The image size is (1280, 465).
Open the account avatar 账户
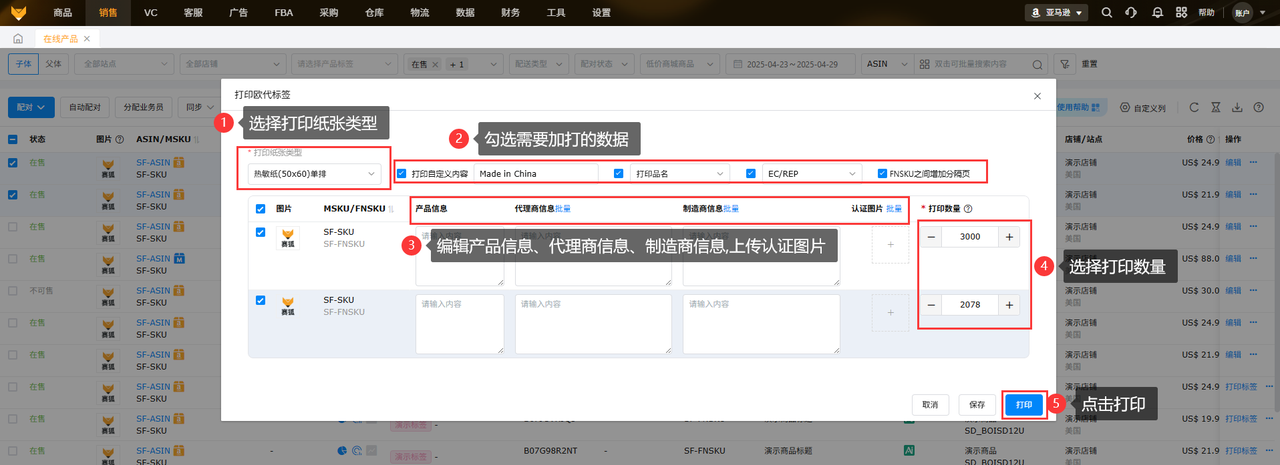pos(1242,13)
